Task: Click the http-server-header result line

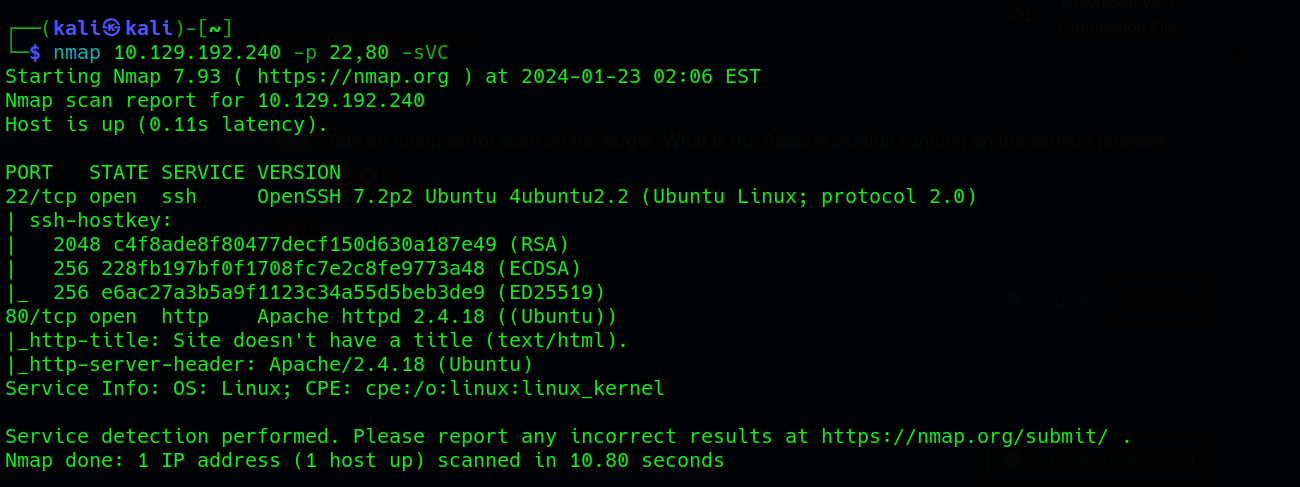Action: tap(270, 364)
